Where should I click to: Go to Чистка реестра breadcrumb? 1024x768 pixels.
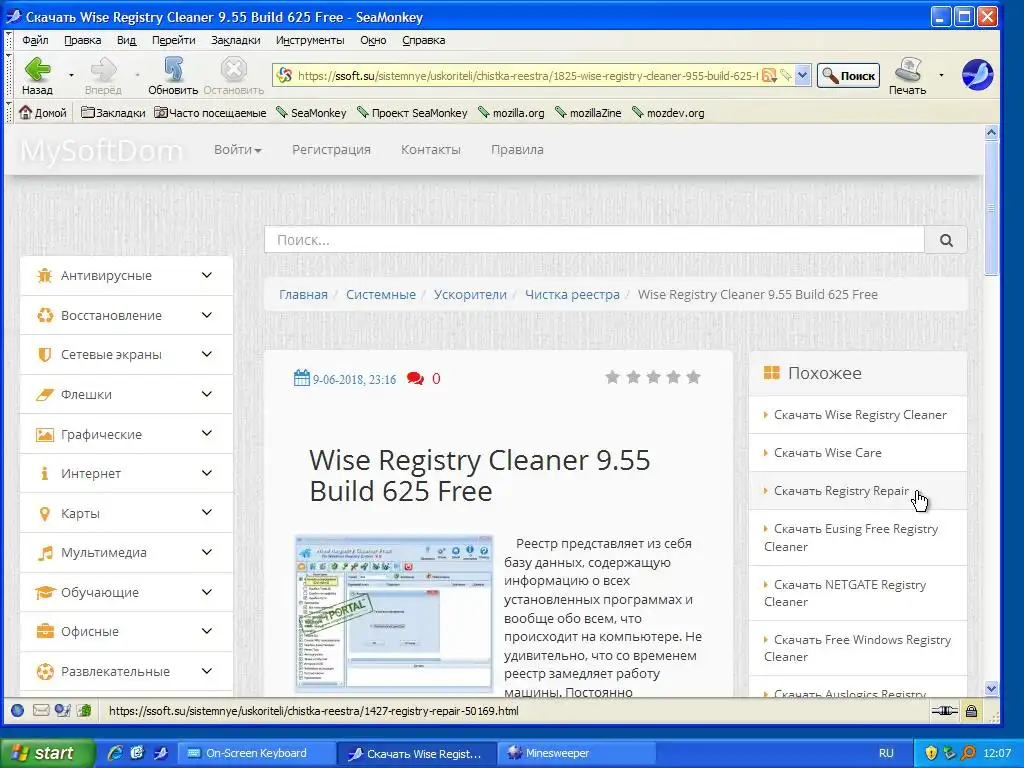click(572, 295)
